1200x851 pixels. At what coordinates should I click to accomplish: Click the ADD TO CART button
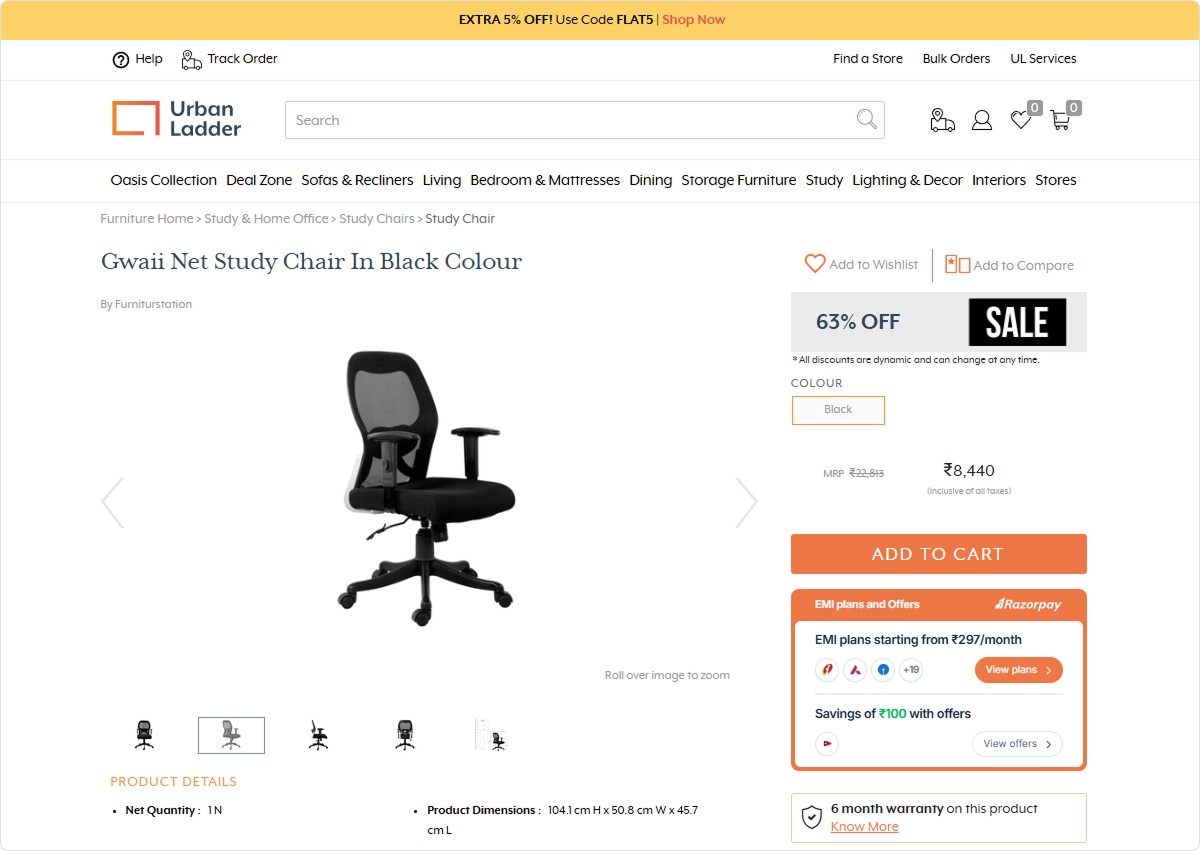938,554
